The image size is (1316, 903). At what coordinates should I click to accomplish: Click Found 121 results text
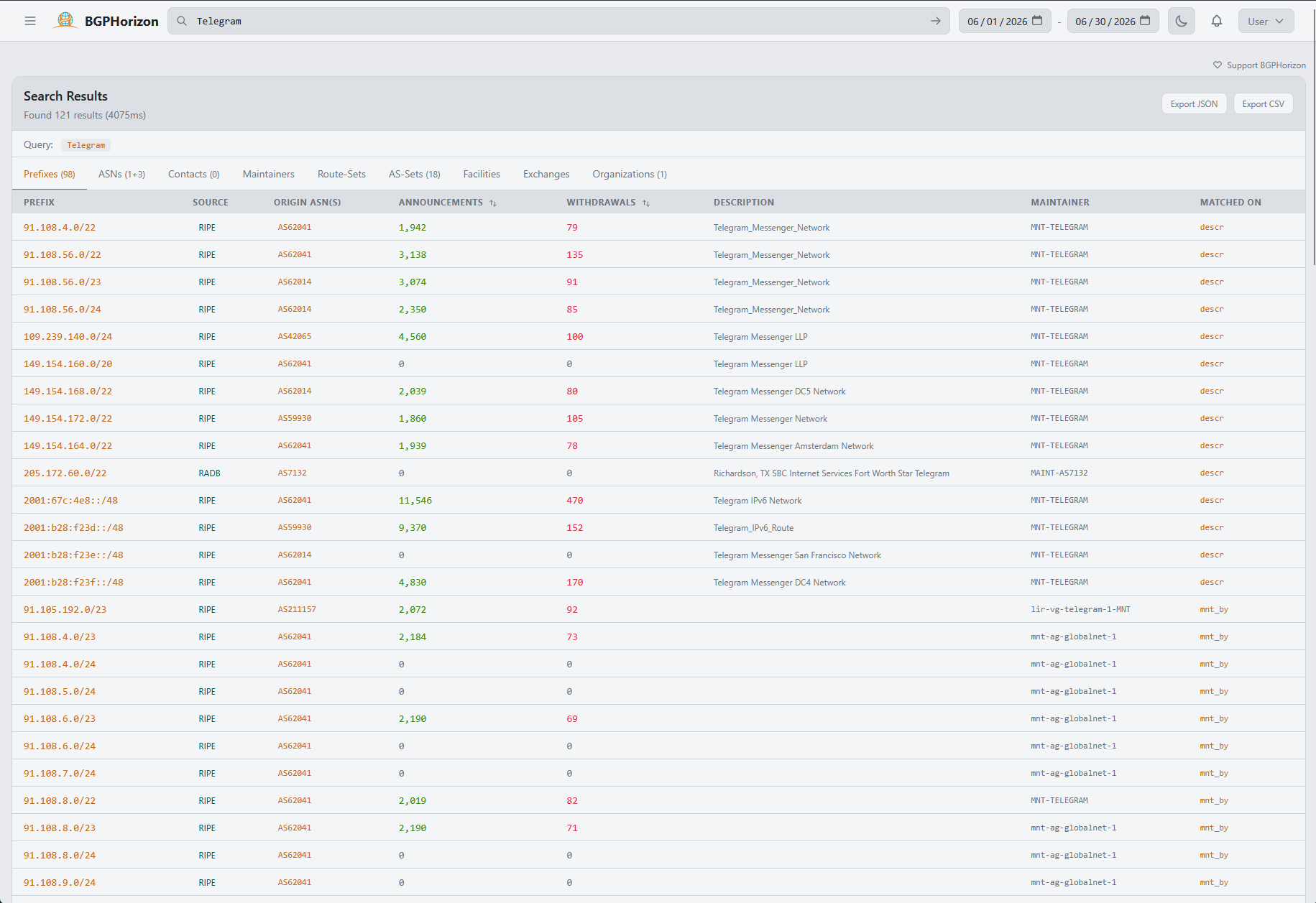[x=85, y=116]
